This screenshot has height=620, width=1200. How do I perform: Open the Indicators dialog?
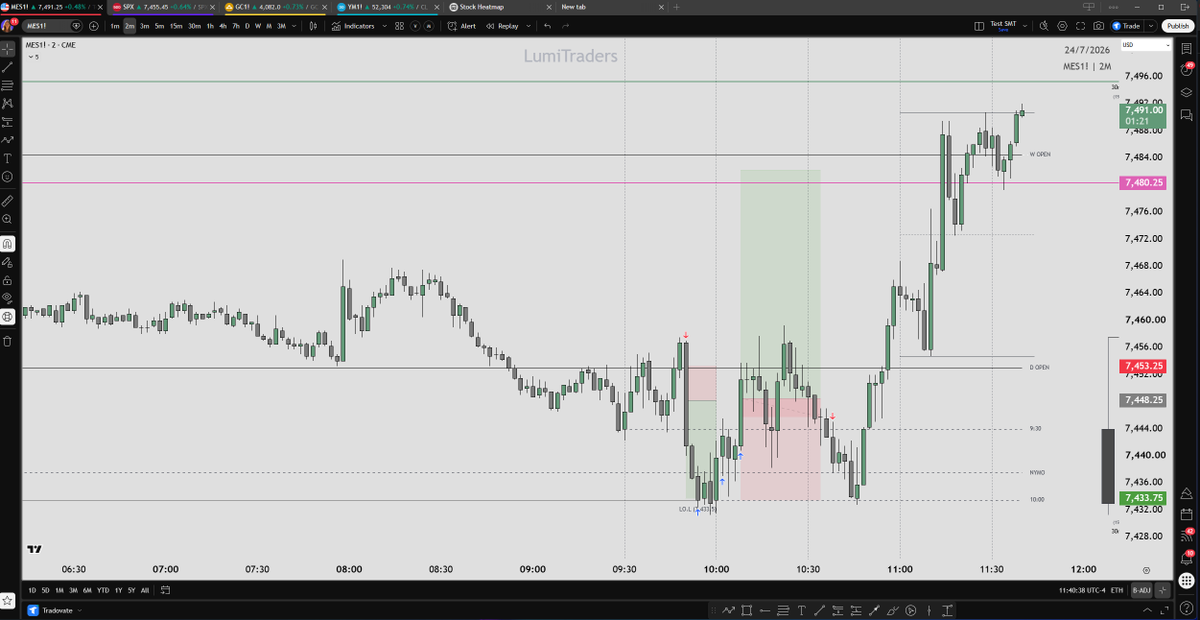point(354,26)
